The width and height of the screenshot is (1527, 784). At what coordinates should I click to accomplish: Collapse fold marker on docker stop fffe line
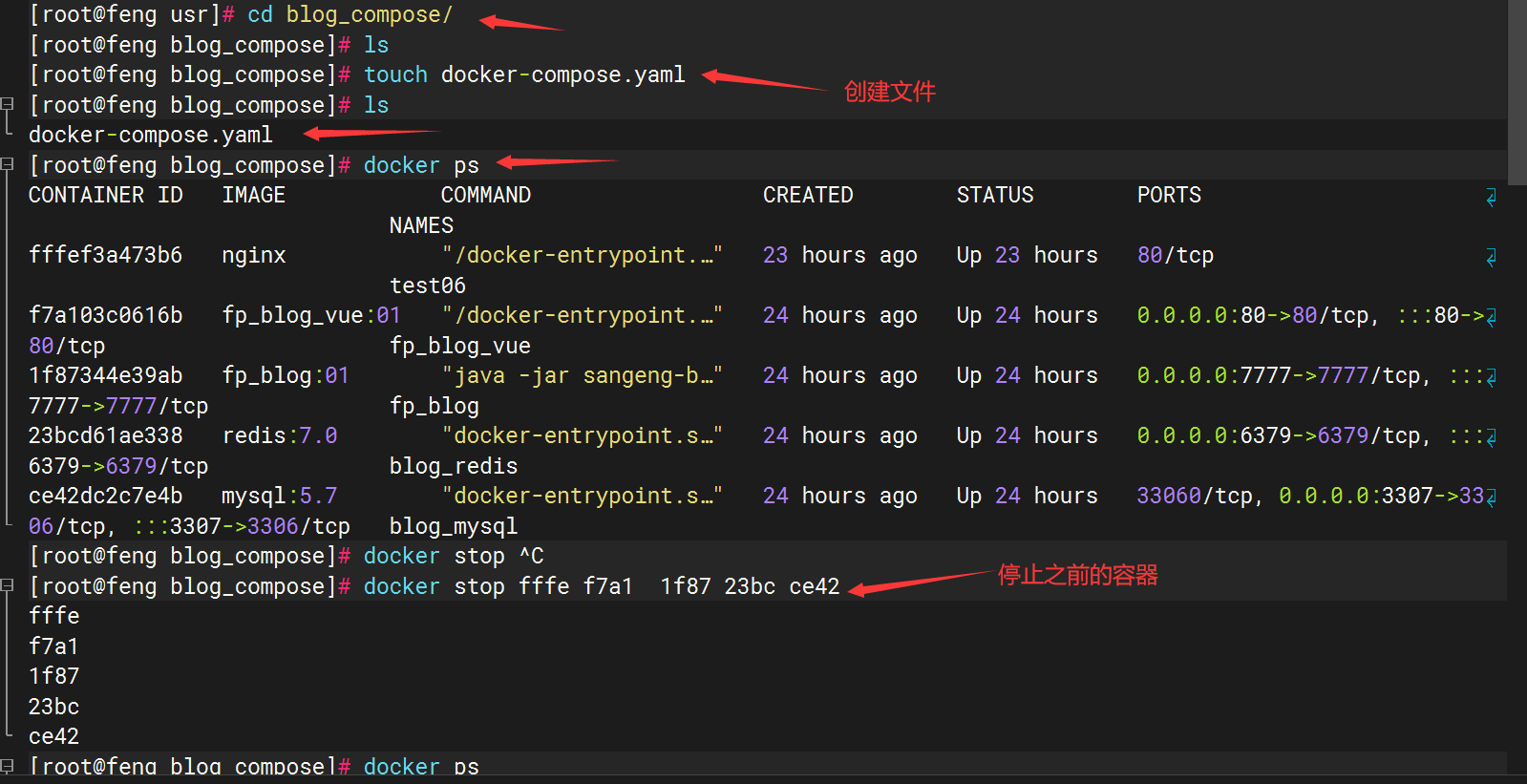pos(8,585)
